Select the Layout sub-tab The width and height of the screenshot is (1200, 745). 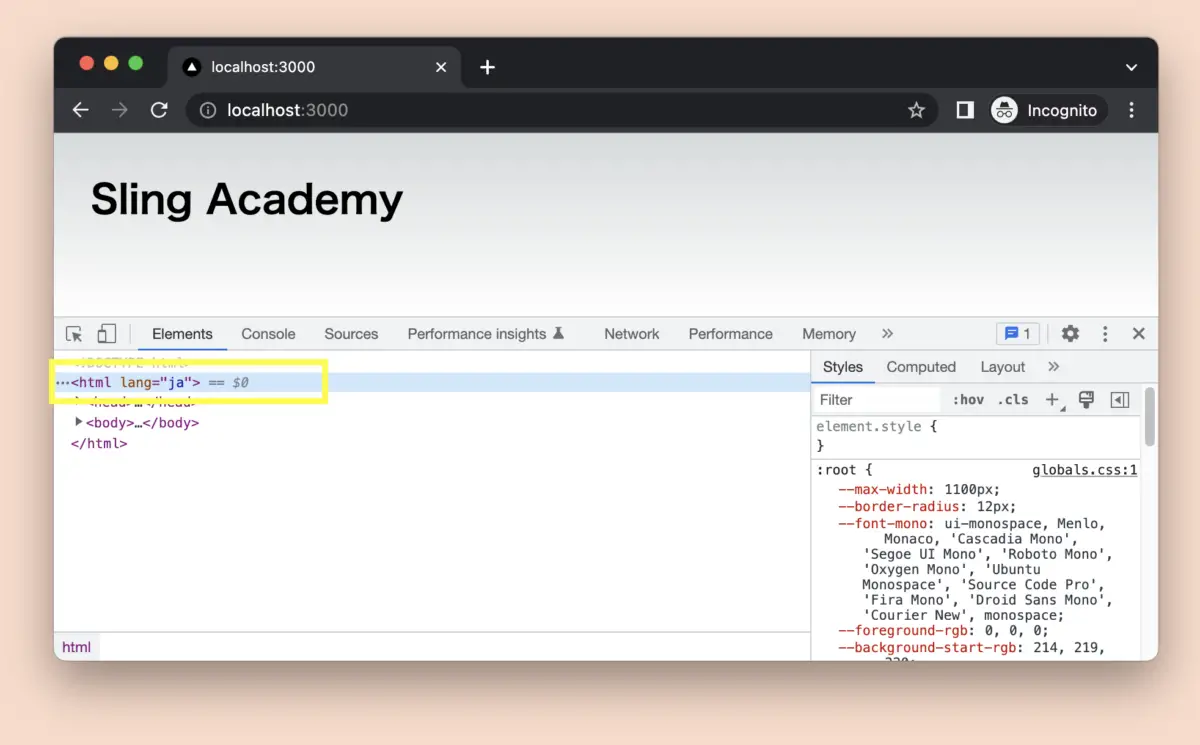(1003, 367)
